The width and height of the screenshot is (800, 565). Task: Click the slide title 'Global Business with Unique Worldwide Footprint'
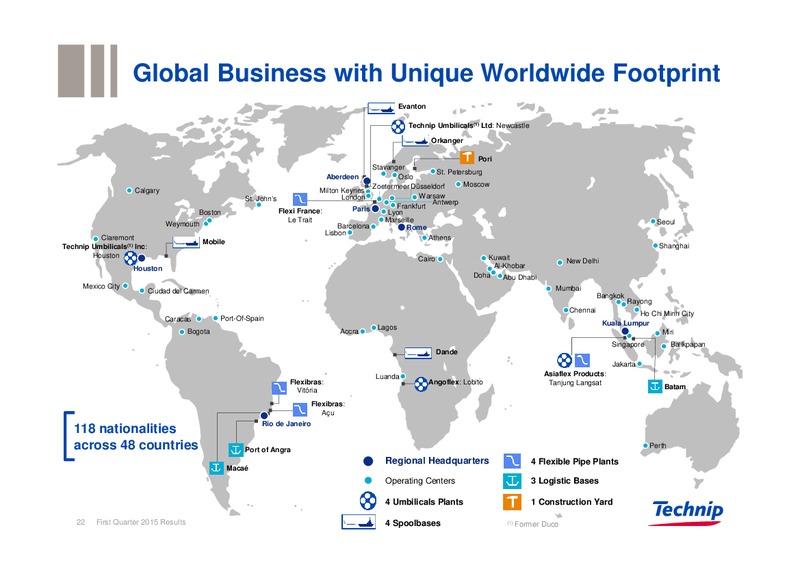click(x=426, y=72)
